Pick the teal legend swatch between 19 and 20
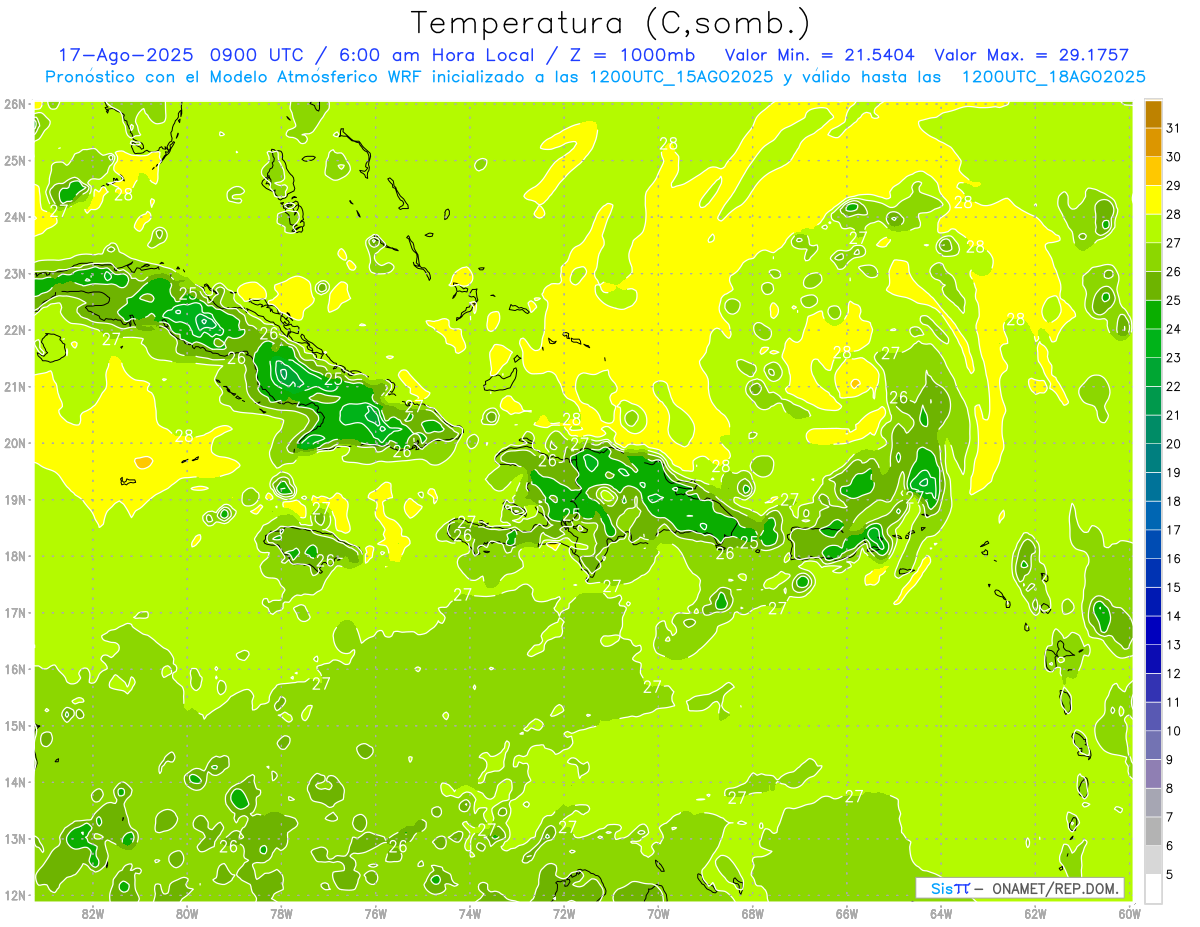Image resolution: width=1200 pixels, height=927 pixels. 1153,458
